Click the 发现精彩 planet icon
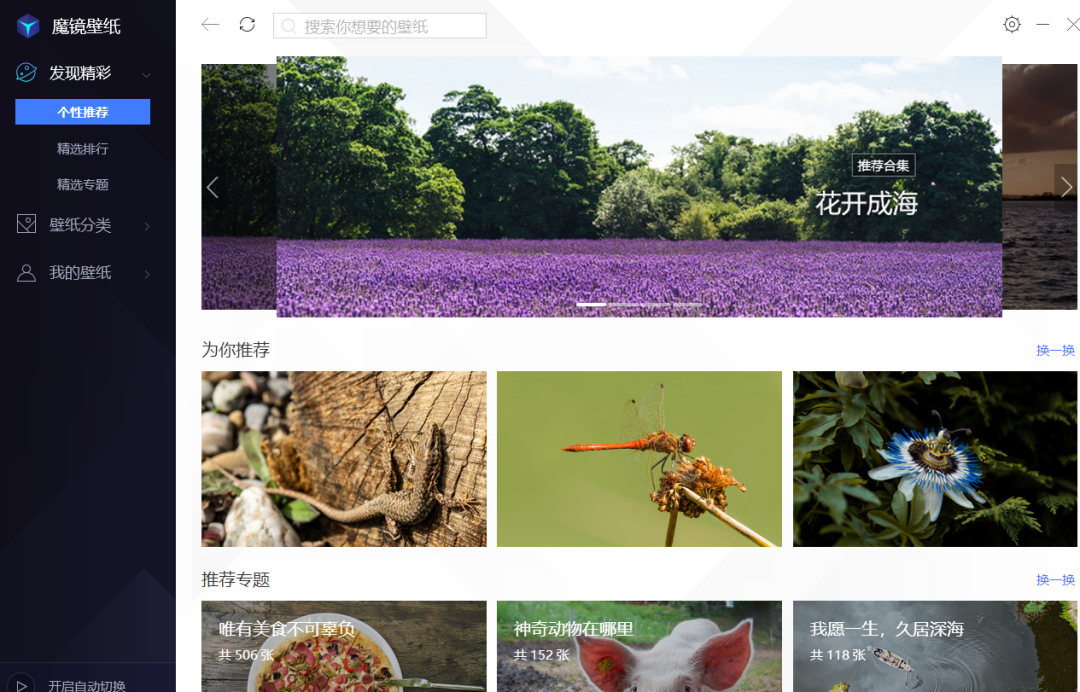This screenshot has width=1080, height=692. tap(26, 72)
